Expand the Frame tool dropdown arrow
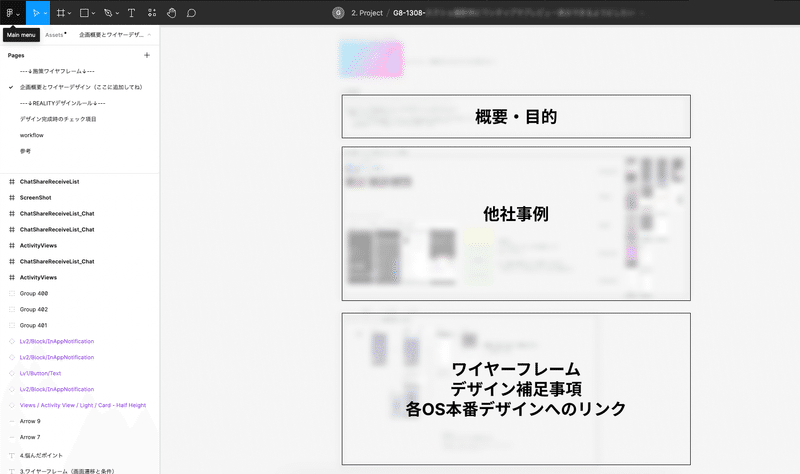This screenshot has width=800, height=474. (x=69, y=13)
